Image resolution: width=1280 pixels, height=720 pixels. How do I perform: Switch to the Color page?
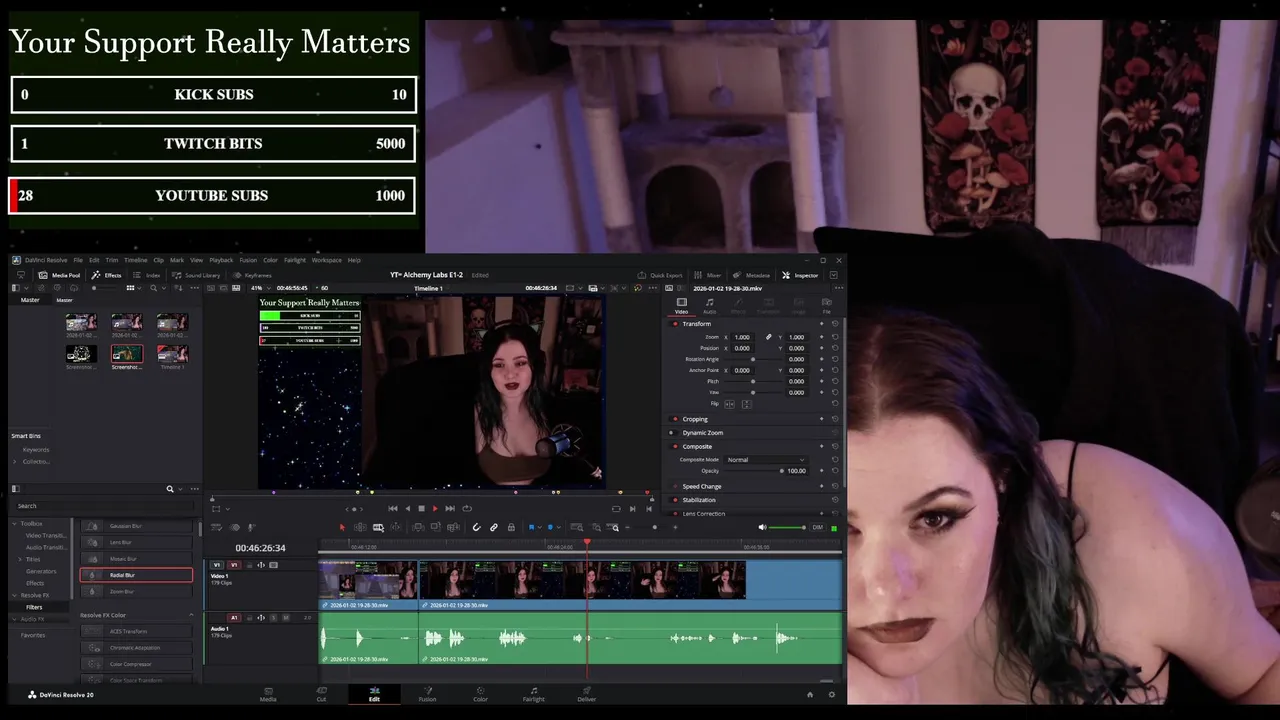(x=480, y=694)
